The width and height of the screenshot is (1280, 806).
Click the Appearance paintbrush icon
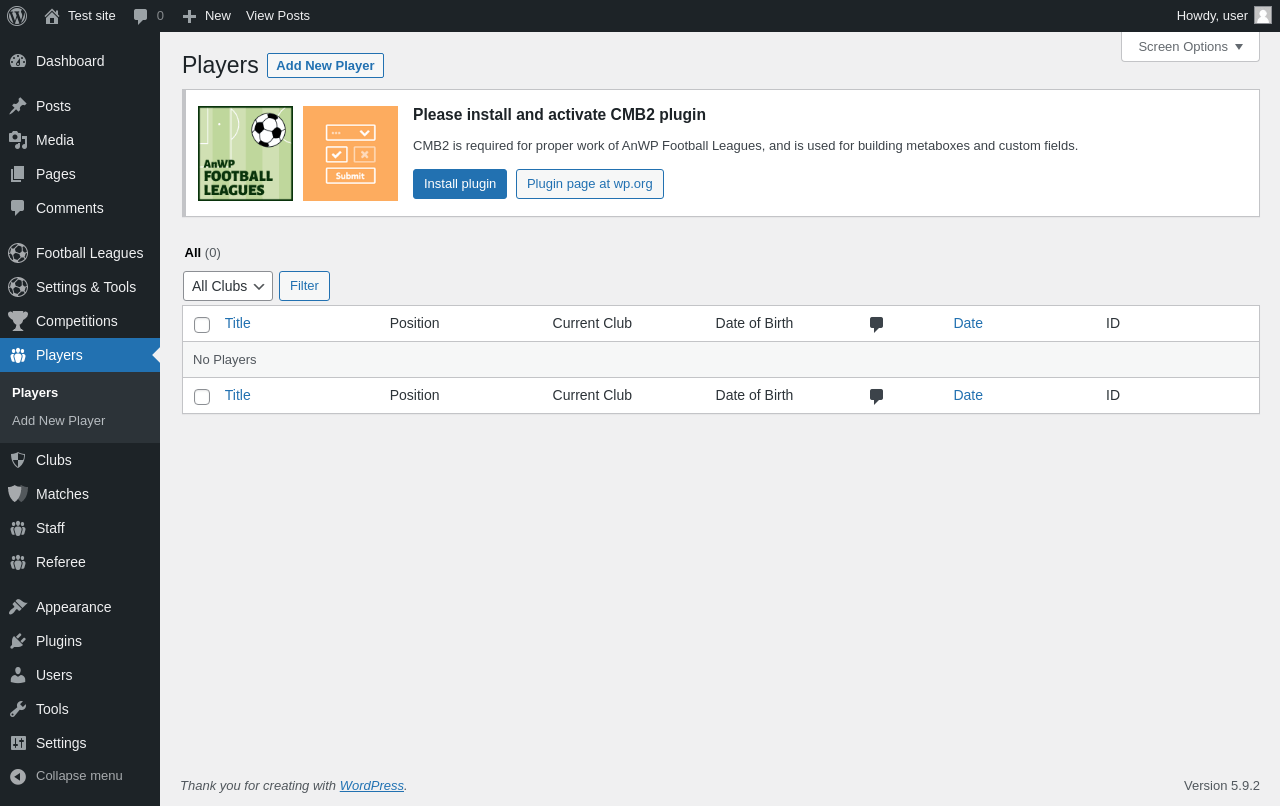tap(18, 607)
